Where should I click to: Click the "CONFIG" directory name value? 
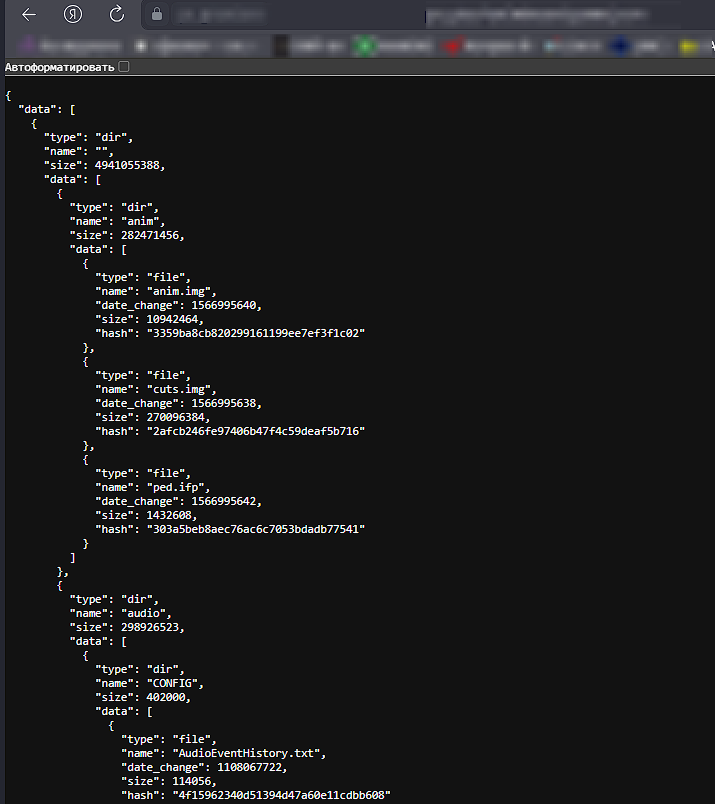(x=176, y=683)
